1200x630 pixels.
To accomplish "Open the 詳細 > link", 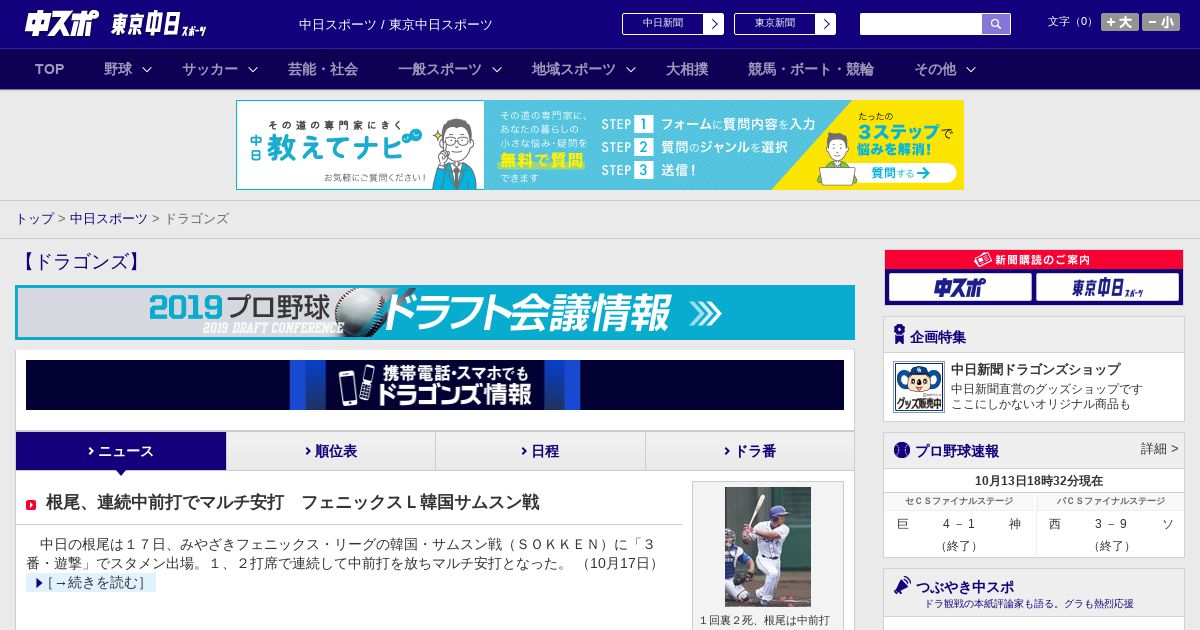I will pyautogui.click(x=1160, y=449).
